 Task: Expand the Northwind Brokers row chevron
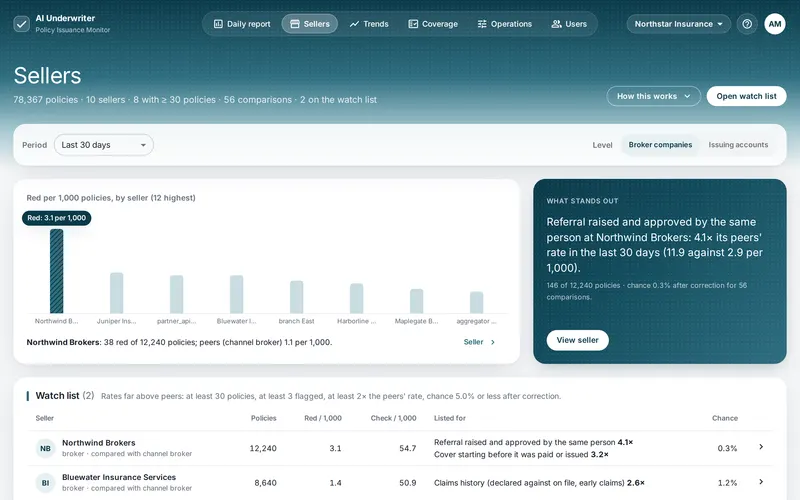pyautogui.click(x=761, y=447)
